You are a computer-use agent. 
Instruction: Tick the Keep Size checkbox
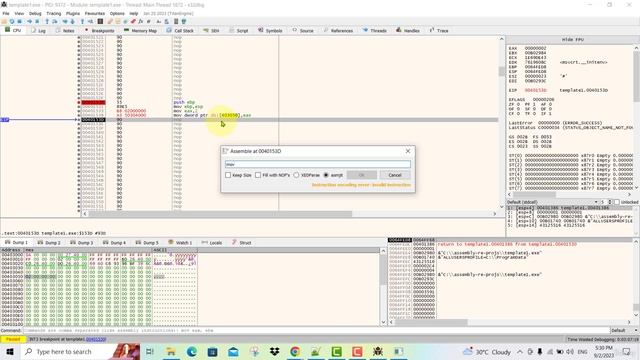[228, 175]
